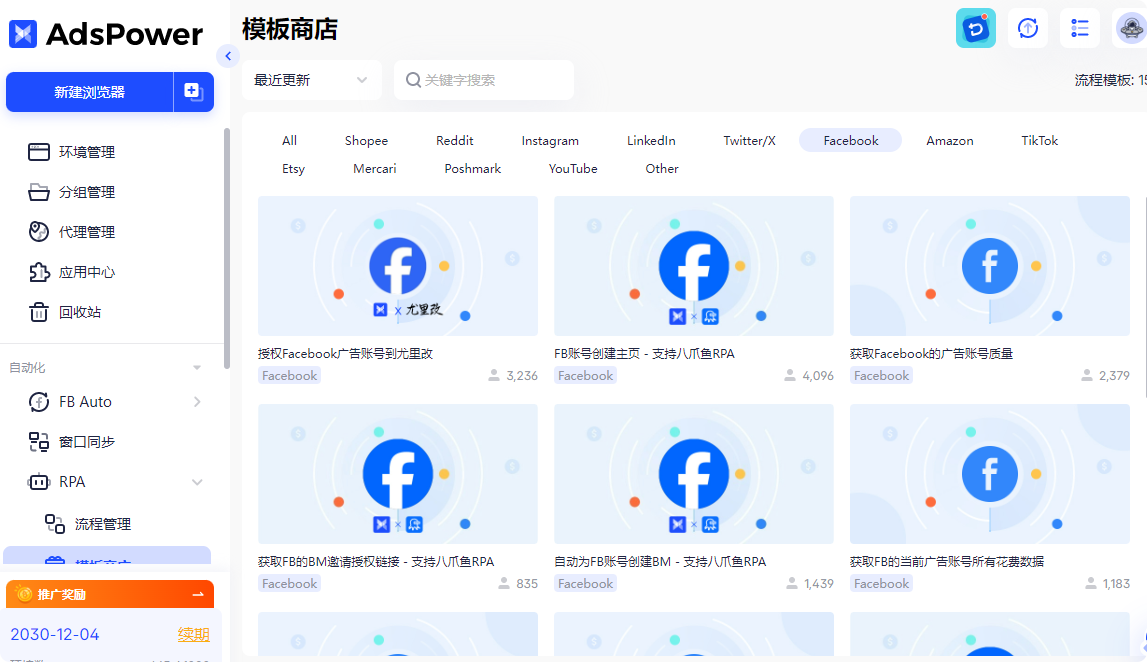Click the user count icon beside 4,096
1147x662 pixels.
pos(790,375)
